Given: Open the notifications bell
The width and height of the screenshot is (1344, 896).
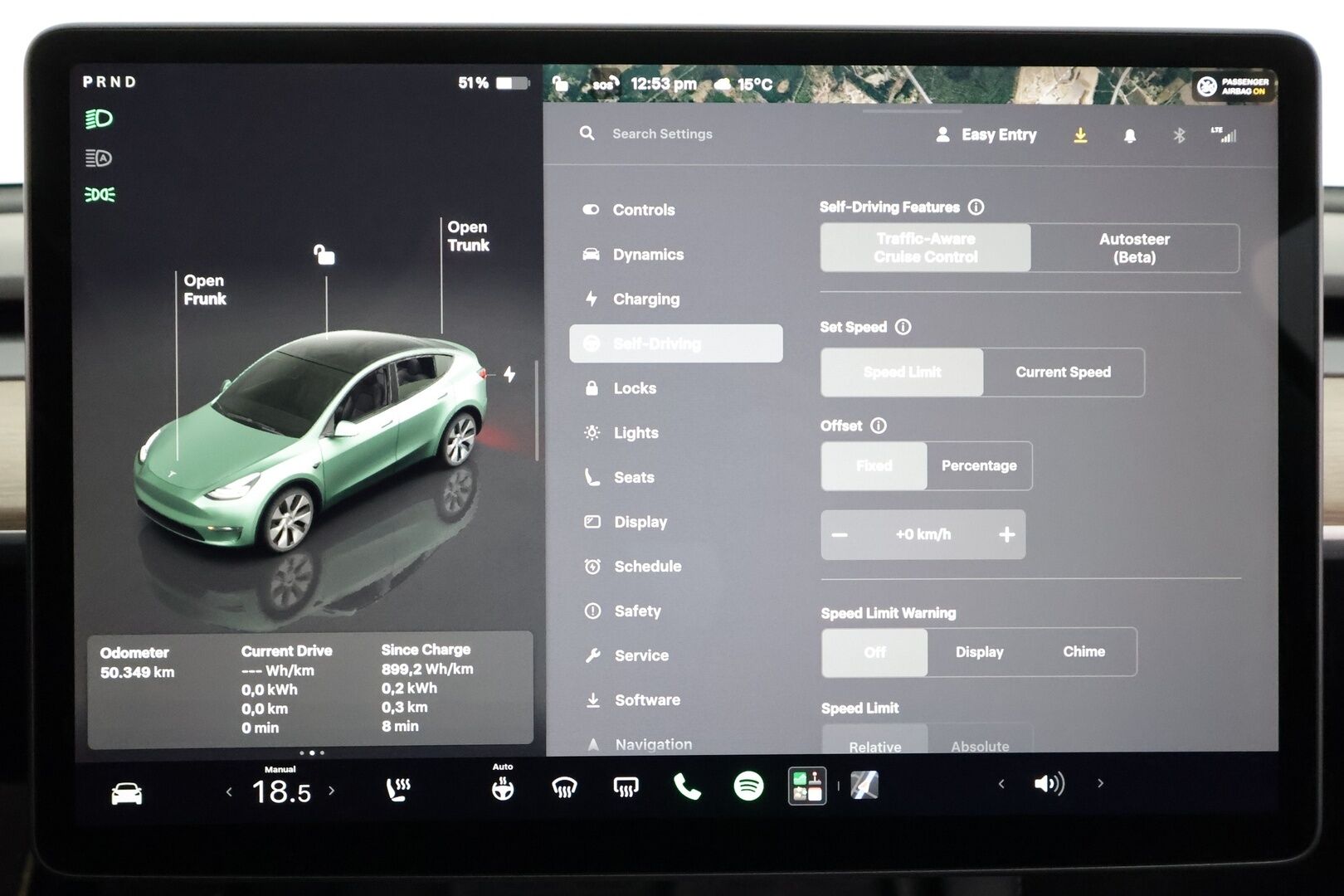Looking at the screenshot, I should pos(1129,135).
